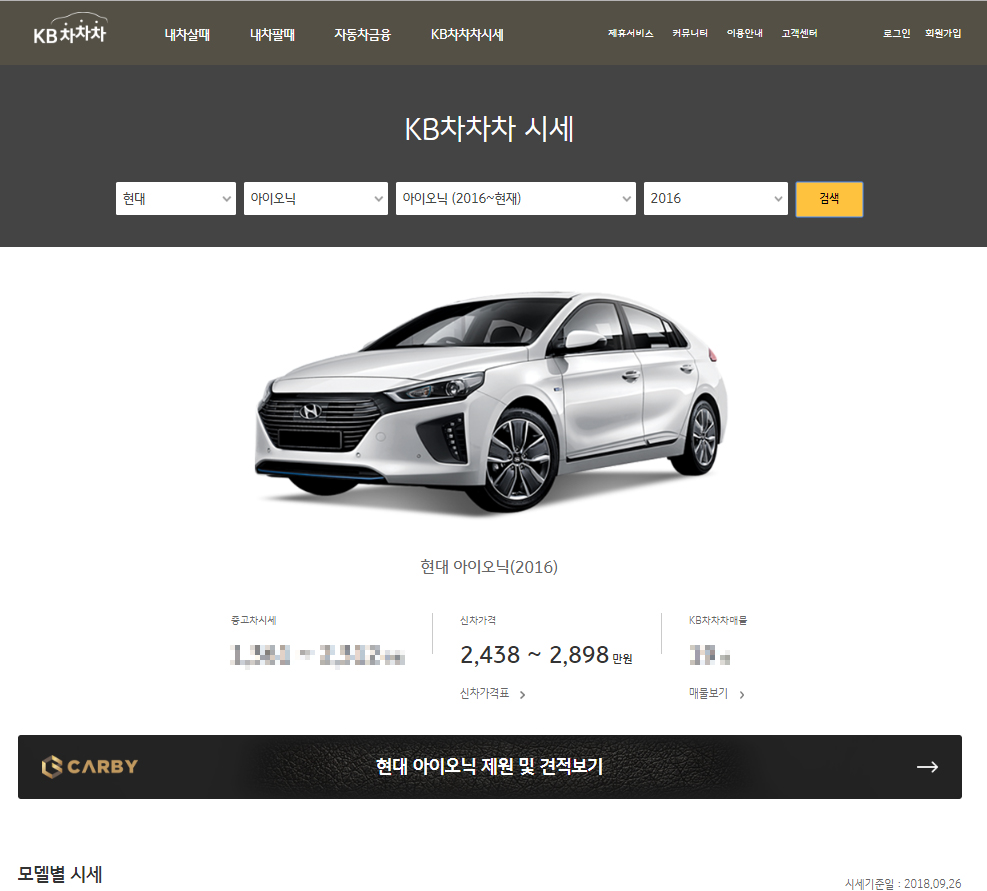The height and width of the screenshot is (891, 987).
Task: Click the 모델별 시세 heading
Action: 60,874
